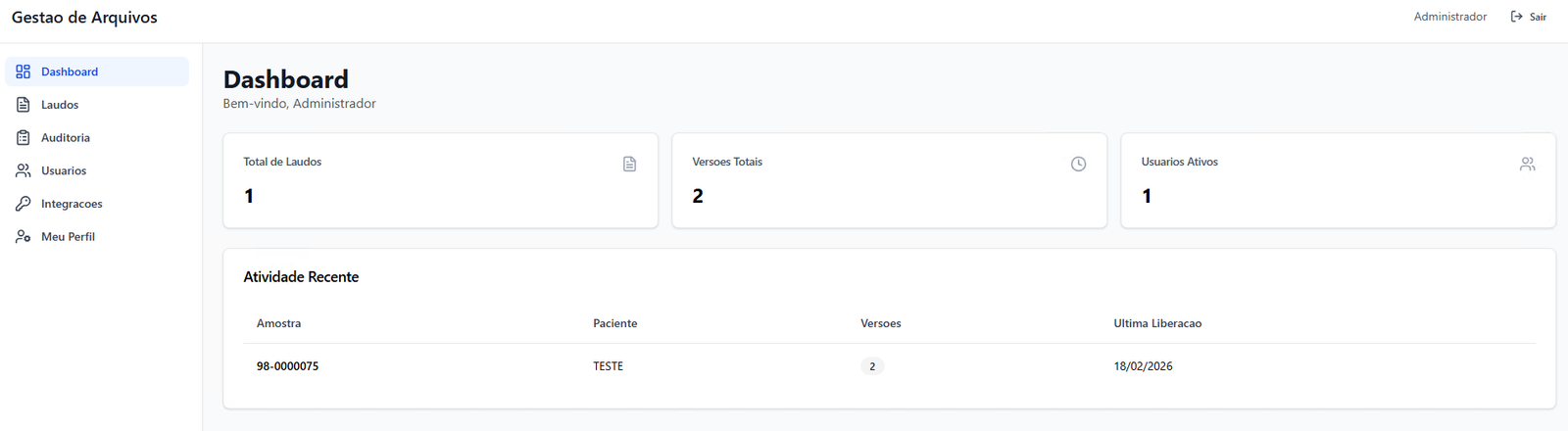Click the Sair logout button

[1530, 17]
